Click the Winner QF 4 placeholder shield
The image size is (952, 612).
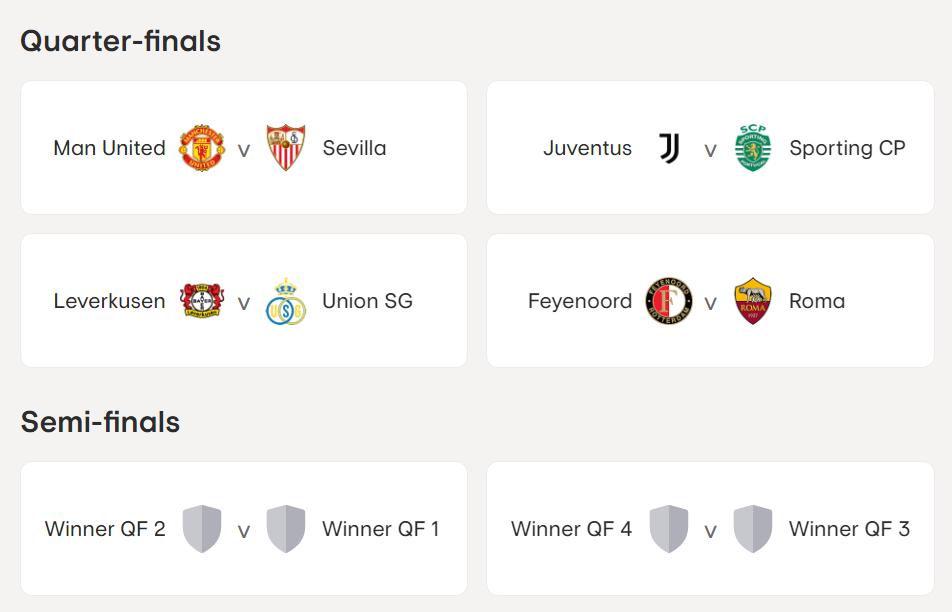pyautogui.click(x=669, y=529)
